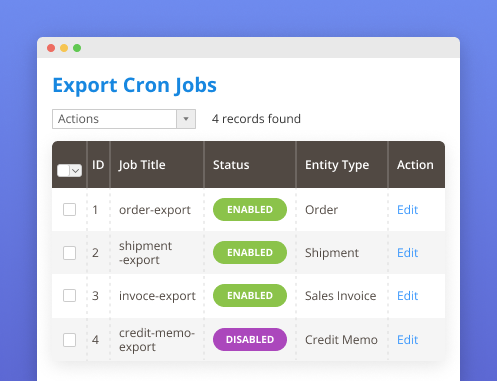Sort by Job Title column header
Image resolution: width=497 pixels, height=381 pixels.
click(142, 165)
